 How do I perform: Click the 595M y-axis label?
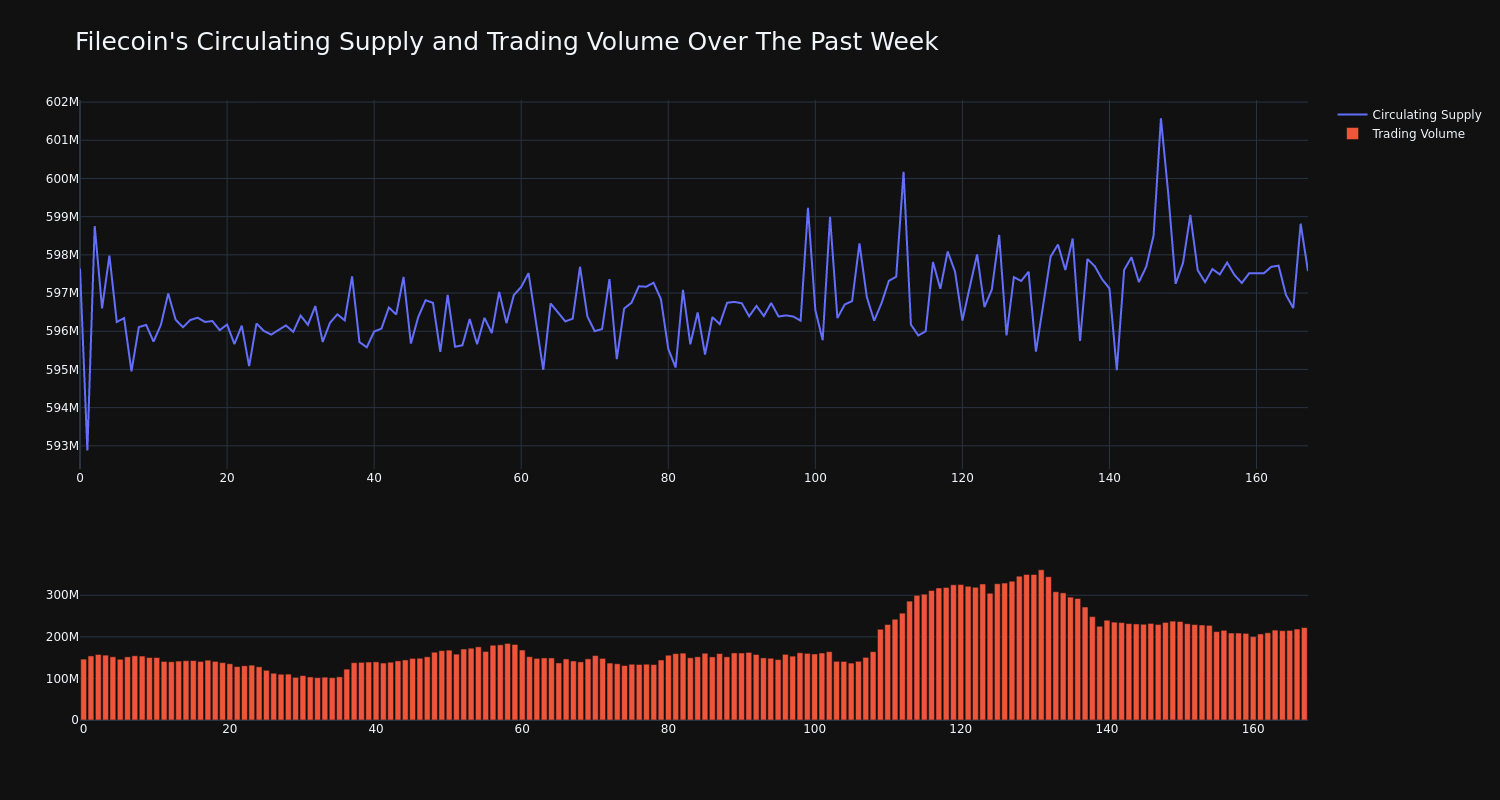[61, 370]
